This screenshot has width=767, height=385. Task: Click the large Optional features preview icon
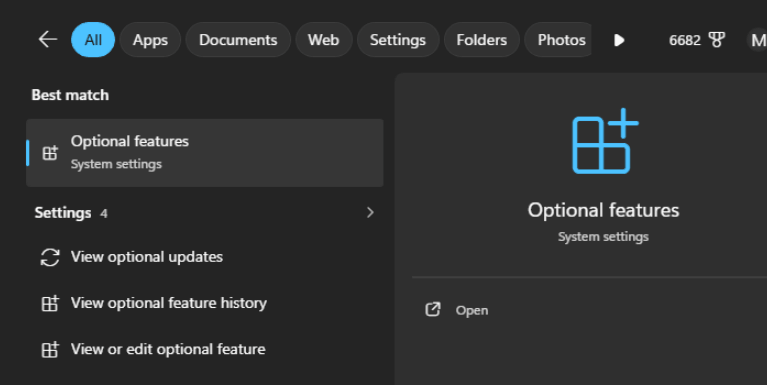click(x=605, y=141)
